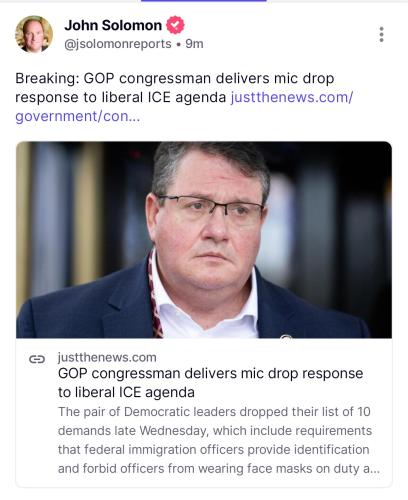Select the purple active tab indicator at top
The width and height of the screenshot is (408, 500).
(204, 1)
